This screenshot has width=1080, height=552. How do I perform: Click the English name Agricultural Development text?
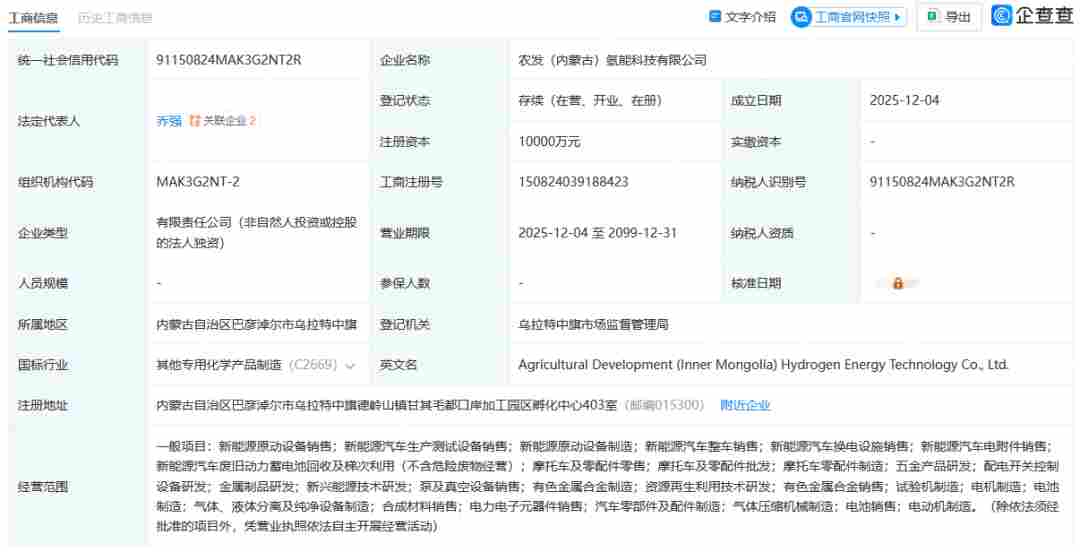point(763,365)
